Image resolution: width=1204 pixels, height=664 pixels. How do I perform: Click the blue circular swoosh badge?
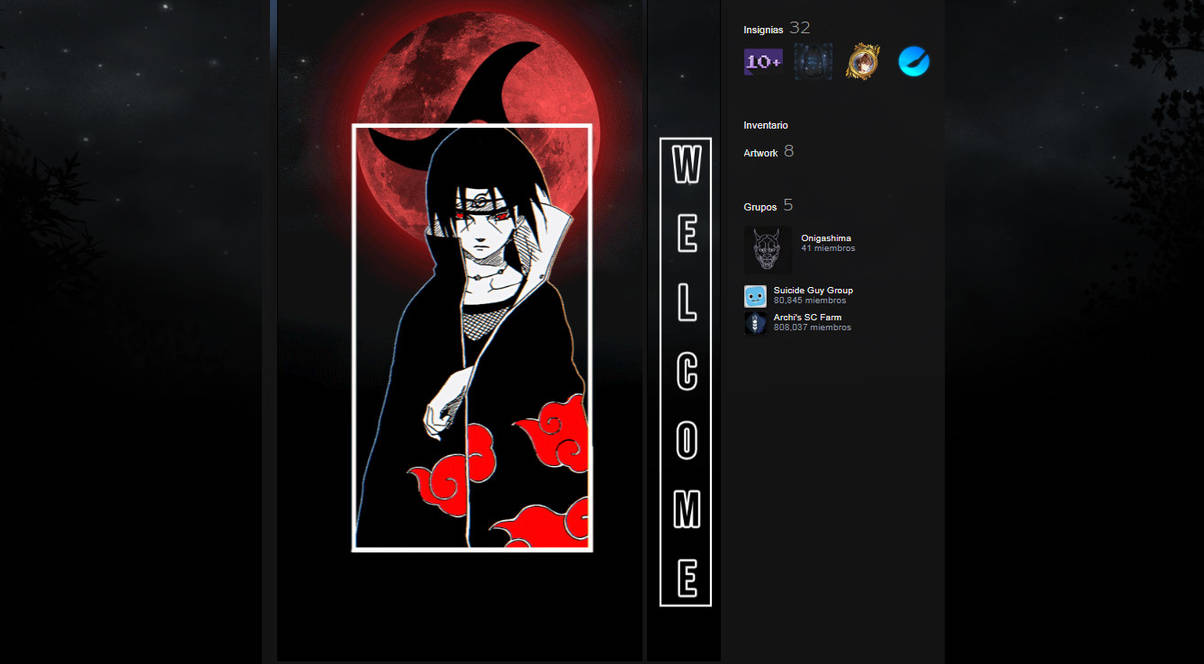[914, 62]
